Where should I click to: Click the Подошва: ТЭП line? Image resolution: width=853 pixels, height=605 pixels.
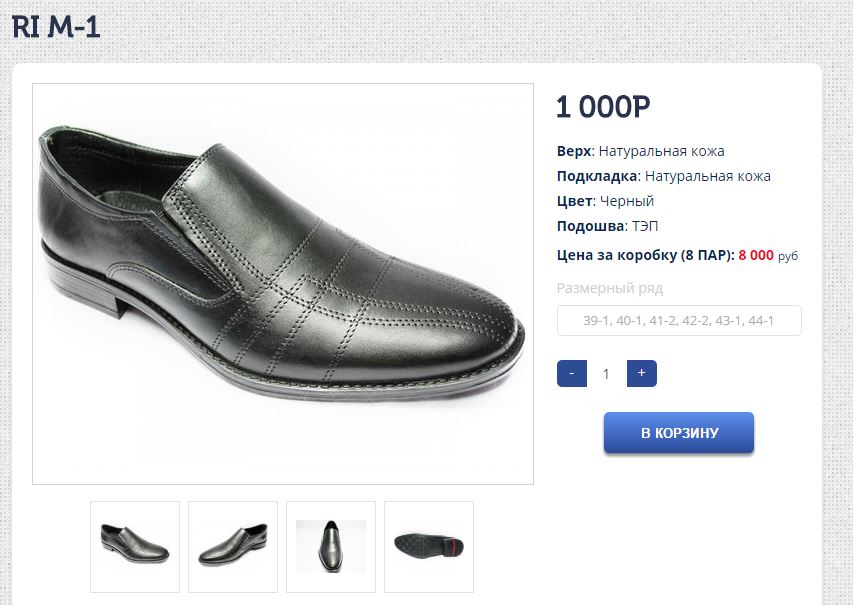coord(607,226)
